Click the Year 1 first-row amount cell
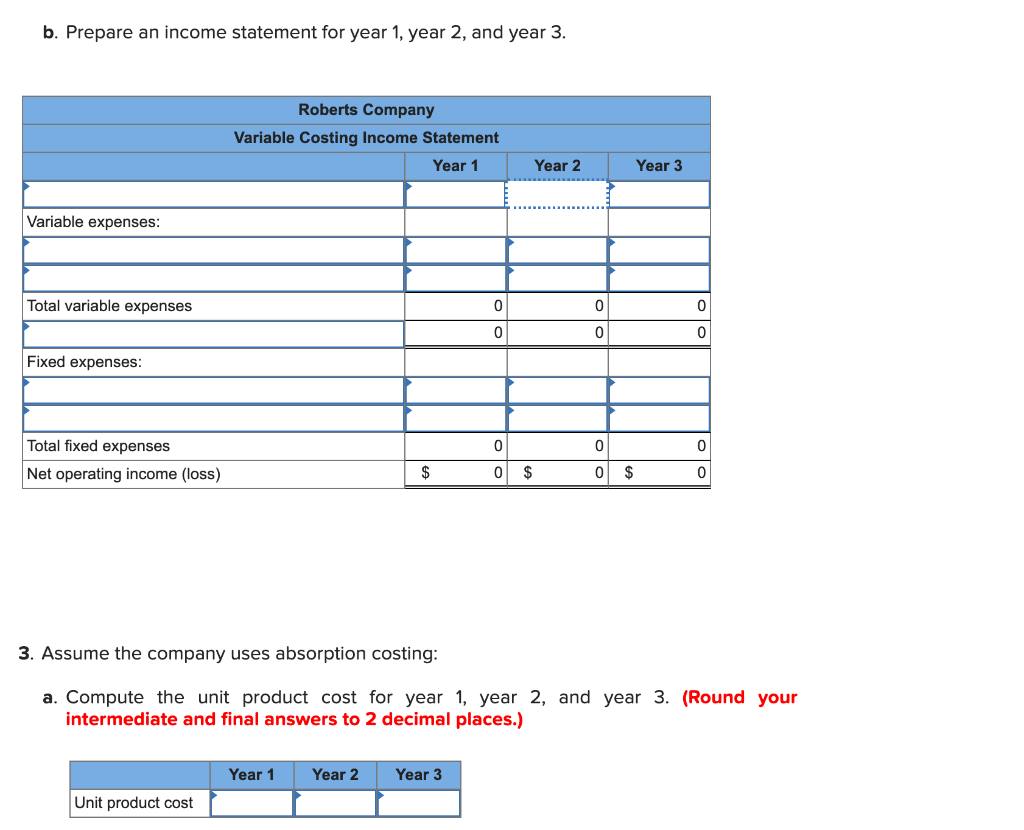1024x830 pixels. pyautogui.click(x=456, y=195)
